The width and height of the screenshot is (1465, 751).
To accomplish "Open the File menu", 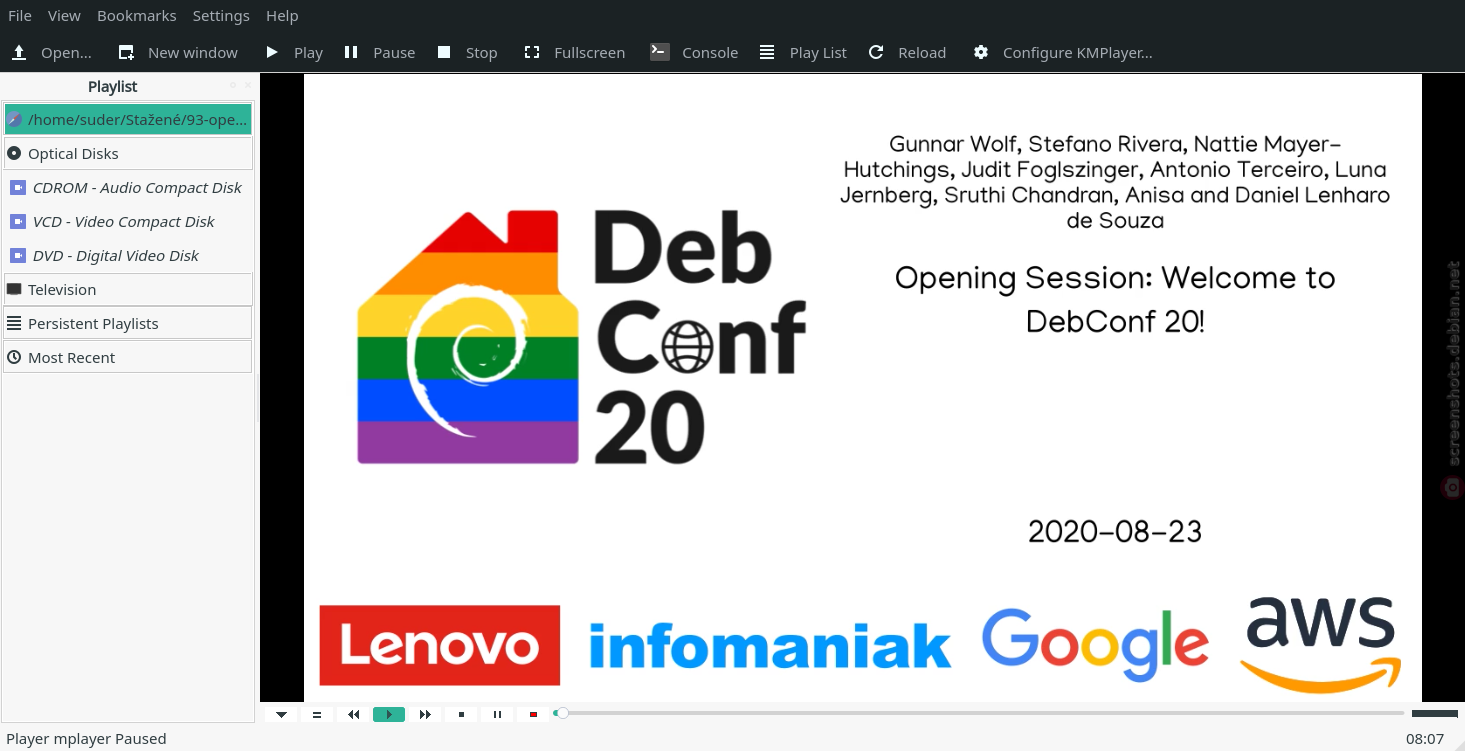I will [20, 16].
